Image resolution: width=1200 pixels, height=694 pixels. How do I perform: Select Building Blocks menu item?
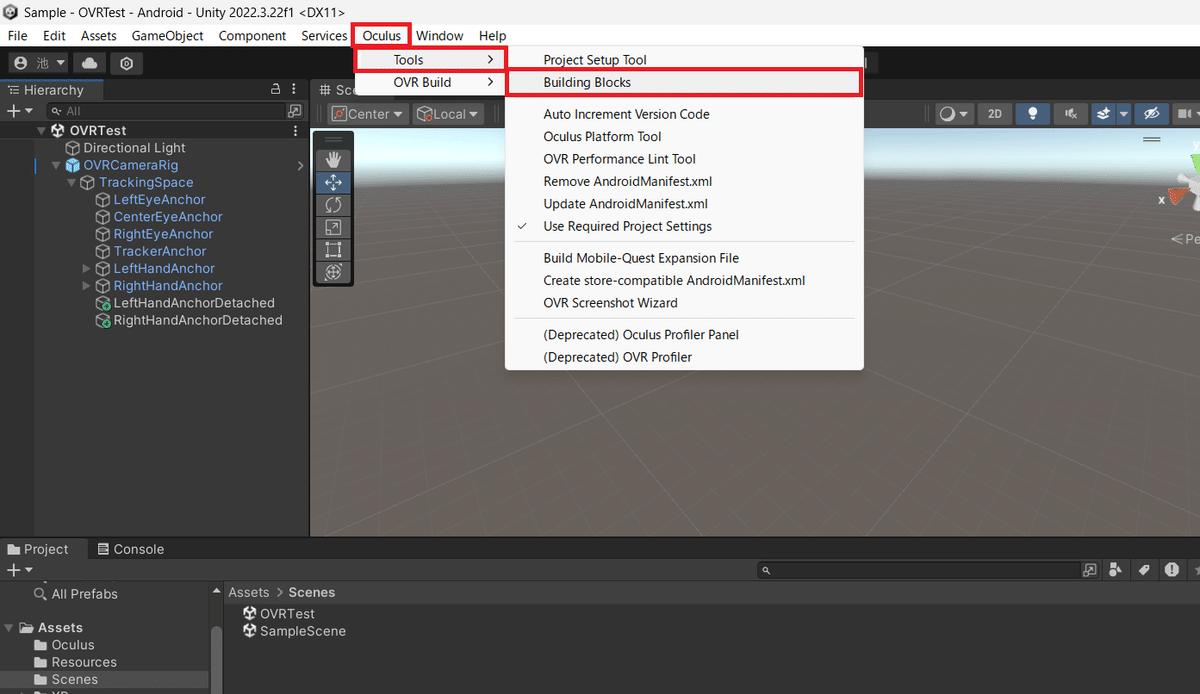tap(684, 82)
